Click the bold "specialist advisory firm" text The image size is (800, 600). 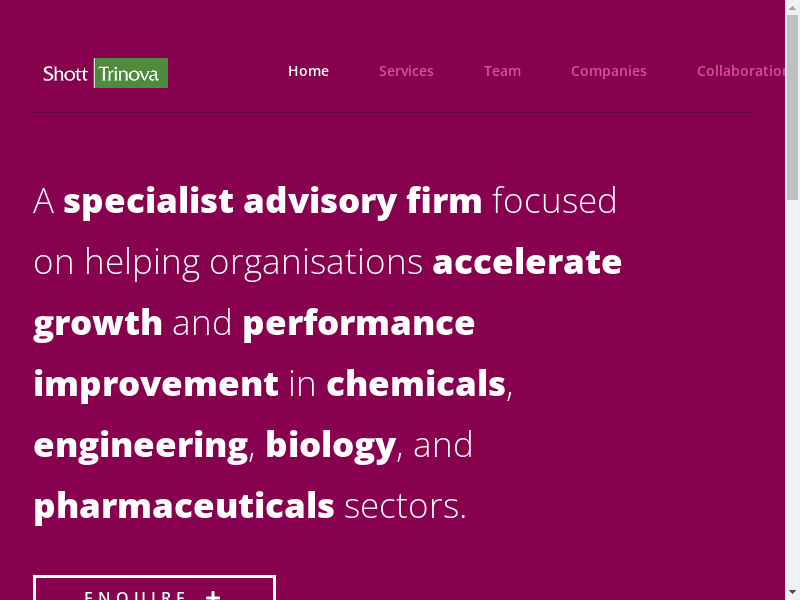[x=272, y=201]
